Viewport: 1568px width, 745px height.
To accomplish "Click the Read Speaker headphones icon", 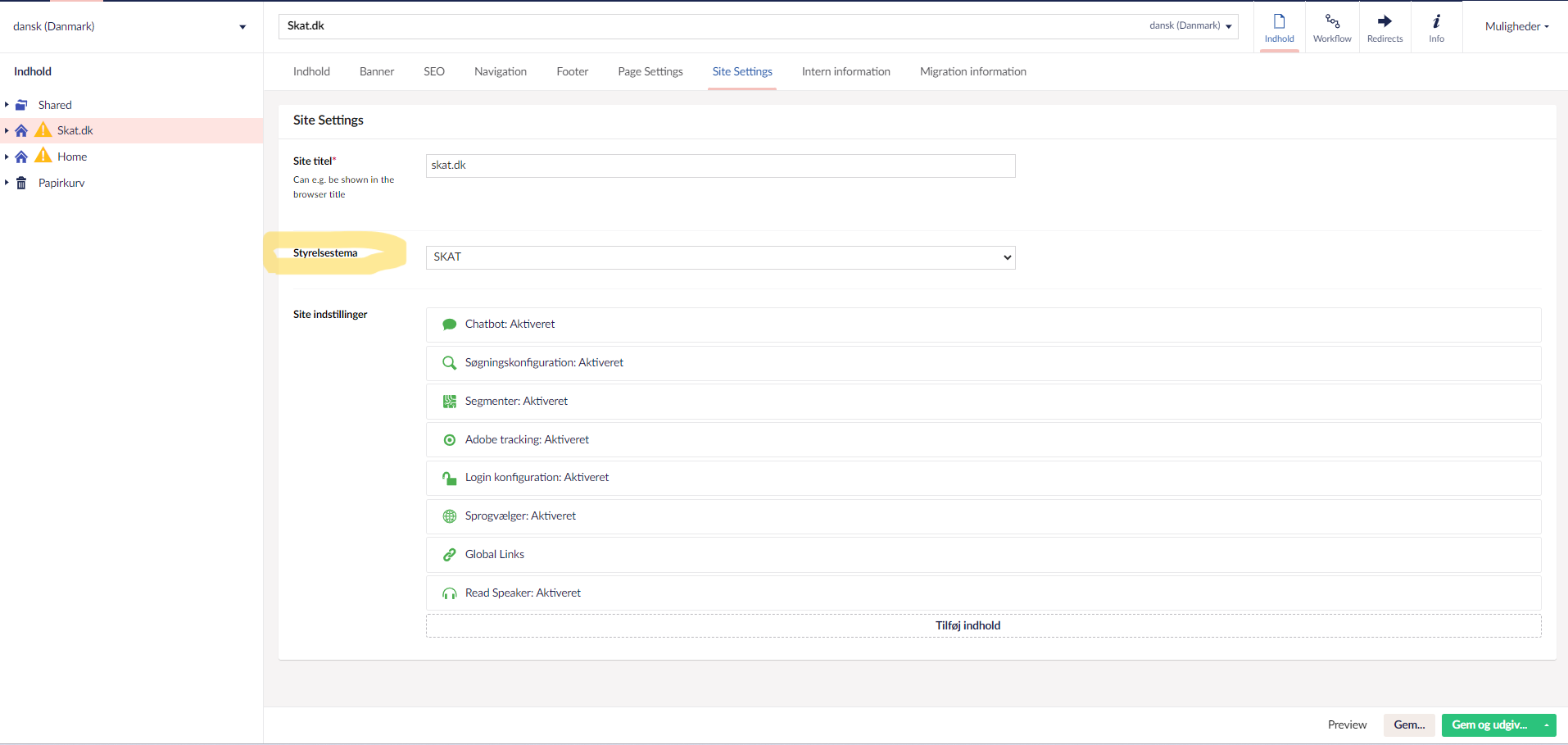I will pos(449,593).
